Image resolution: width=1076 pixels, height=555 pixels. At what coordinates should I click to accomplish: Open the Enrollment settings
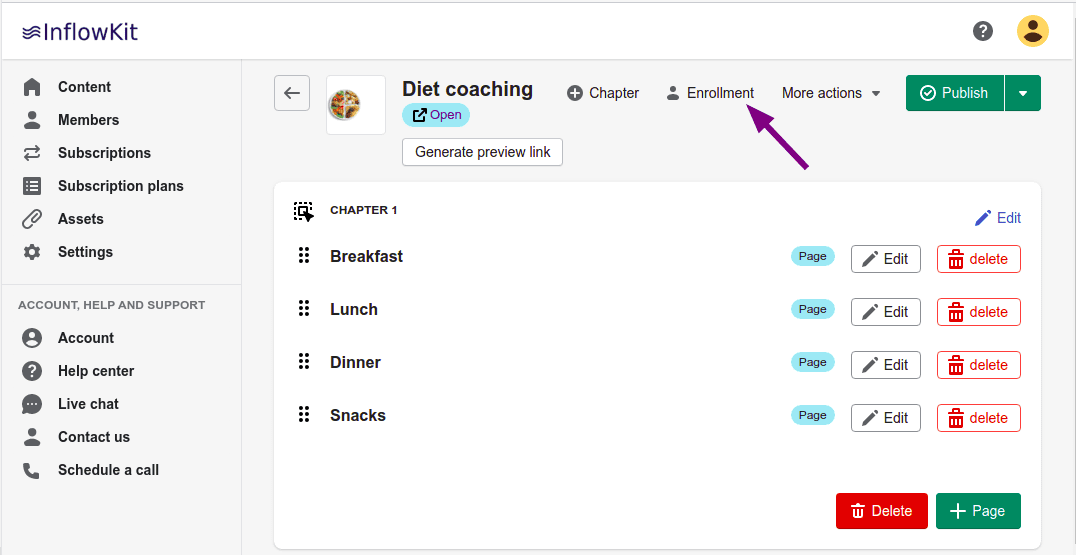tap(710, 93)
